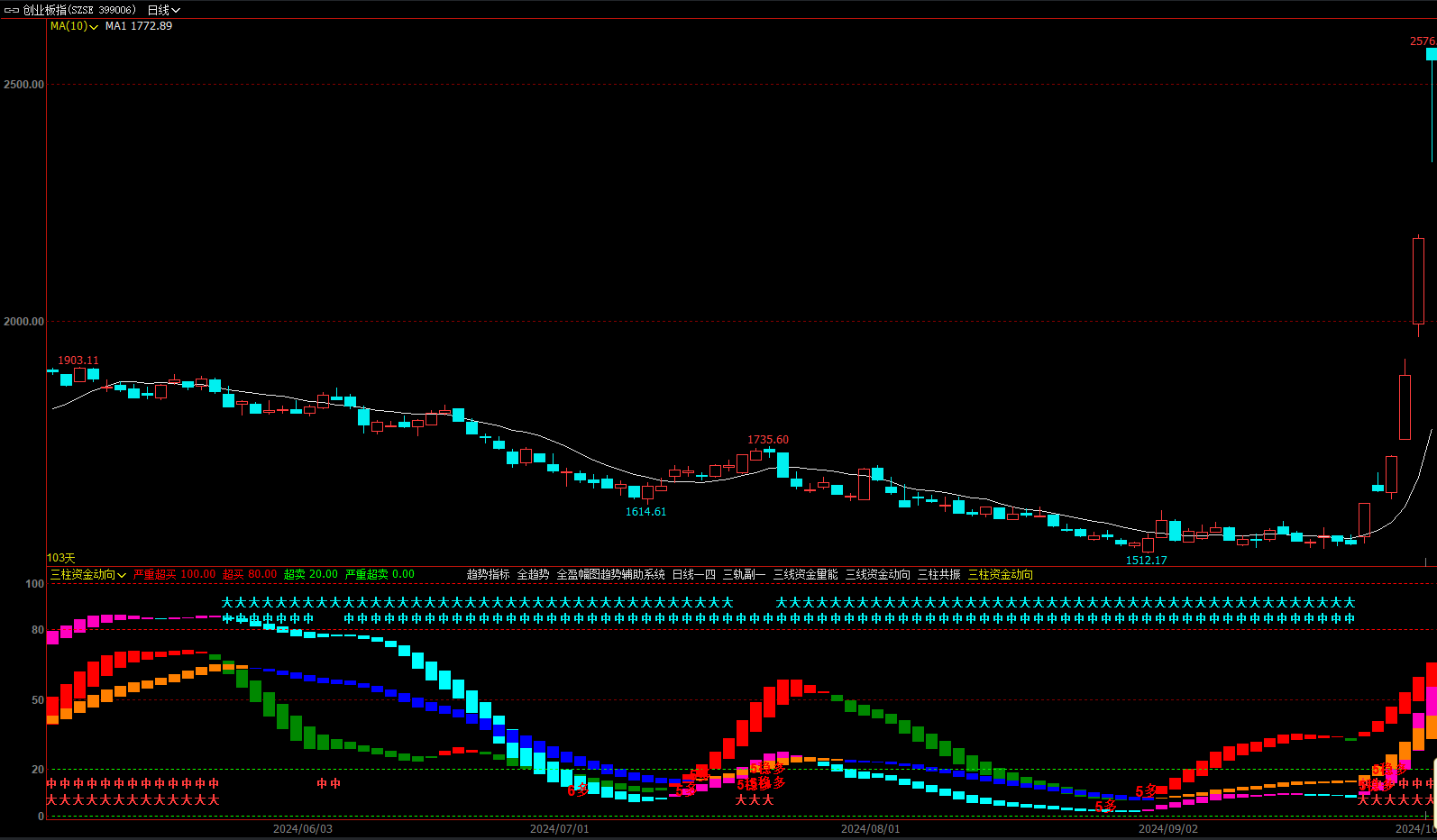Switch to the 三线资金动向 tab
This screenshot has height=840, width=1437.
click(877, 574)
